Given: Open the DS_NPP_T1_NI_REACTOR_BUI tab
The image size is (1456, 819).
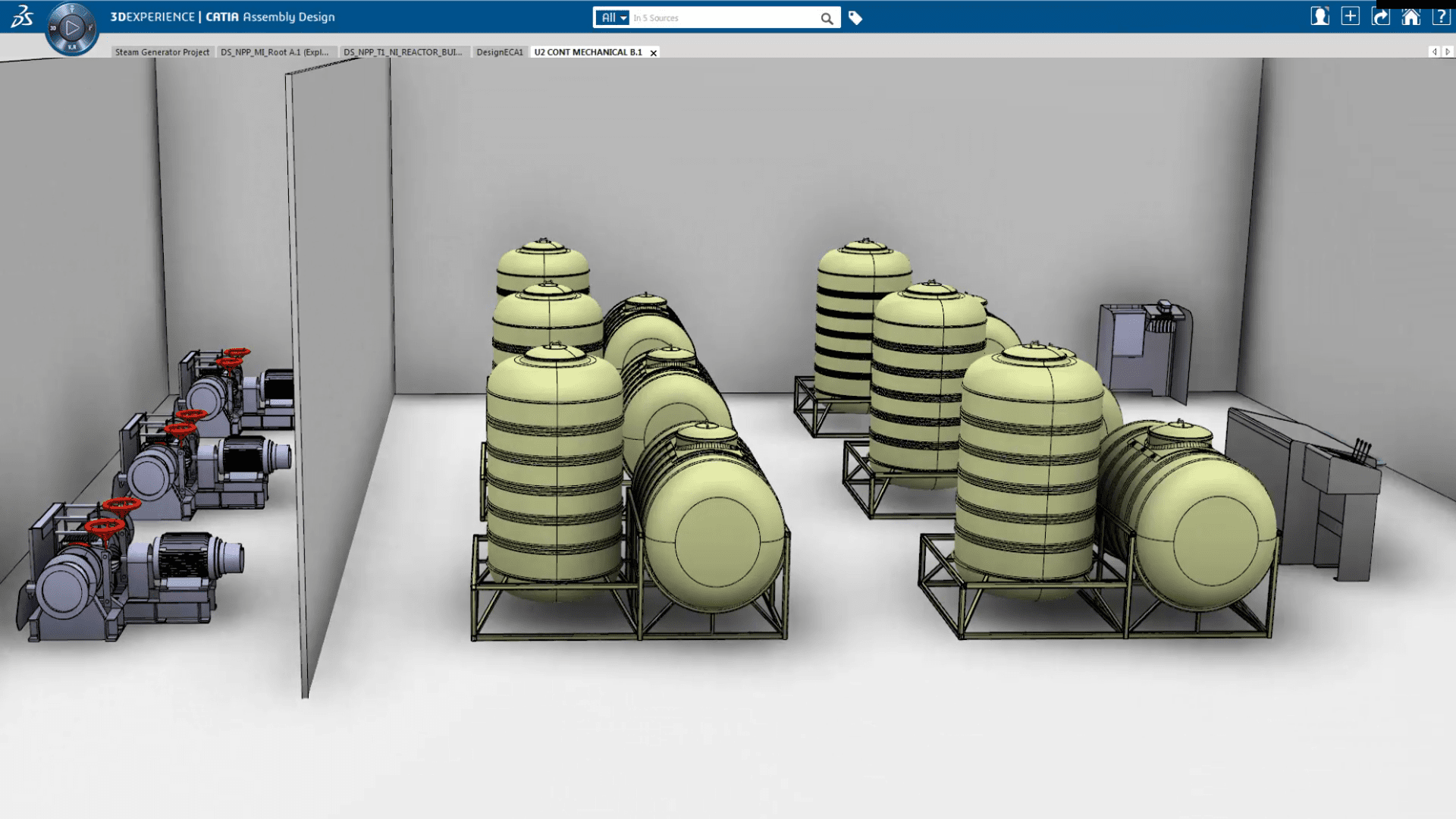Looking at the screenshot, I should pyautogui.click(x=403, y=52).
